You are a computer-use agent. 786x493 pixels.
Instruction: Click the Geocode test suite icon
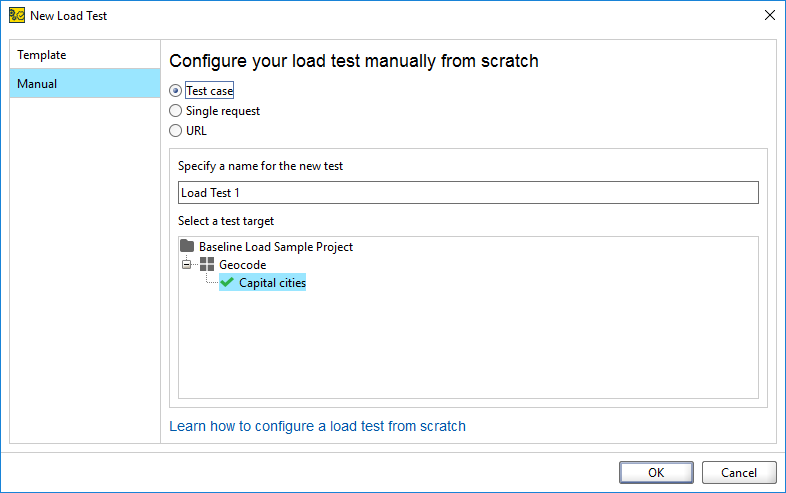(207, 264)
